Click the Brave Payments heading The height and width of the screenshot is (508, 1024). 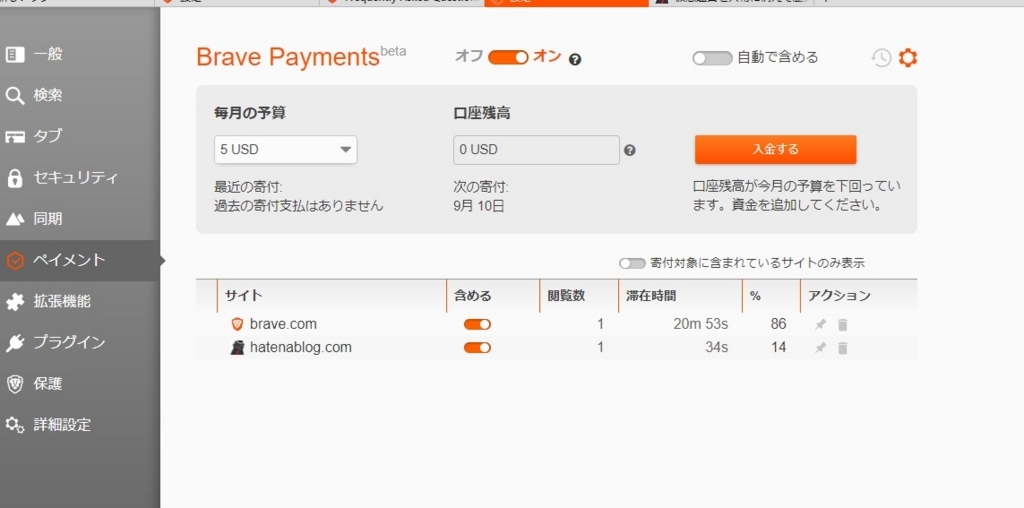pos(287,57)
